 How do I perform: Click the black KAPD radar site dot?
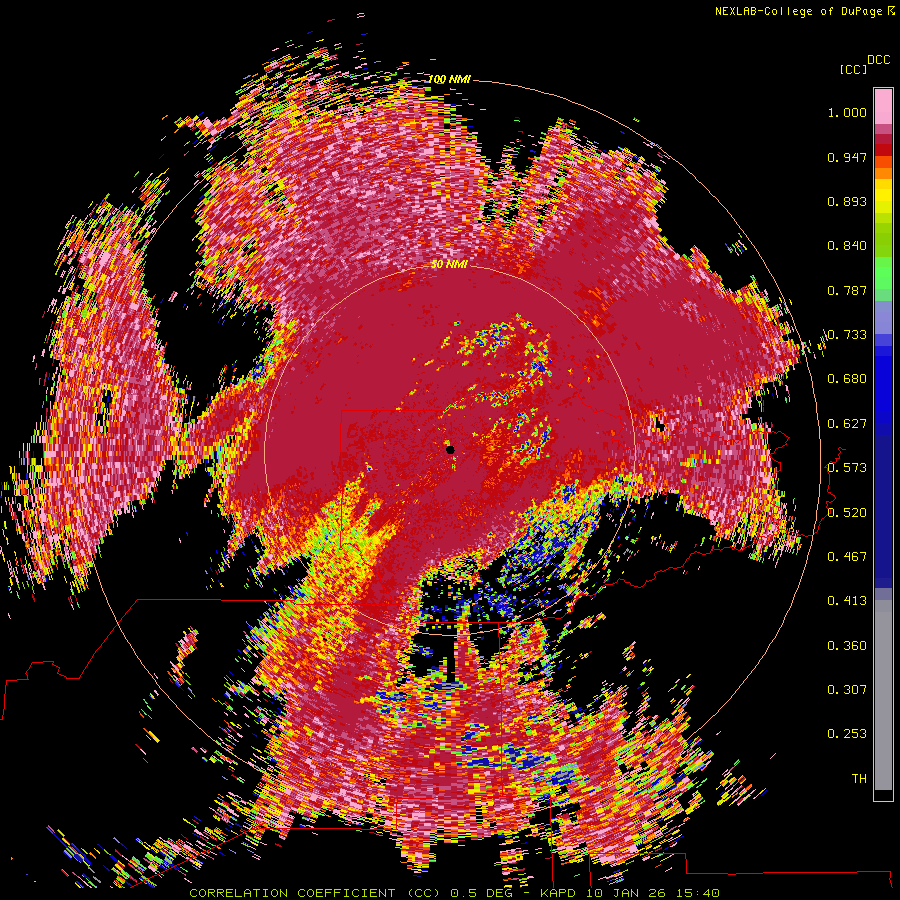click(450, 450)
